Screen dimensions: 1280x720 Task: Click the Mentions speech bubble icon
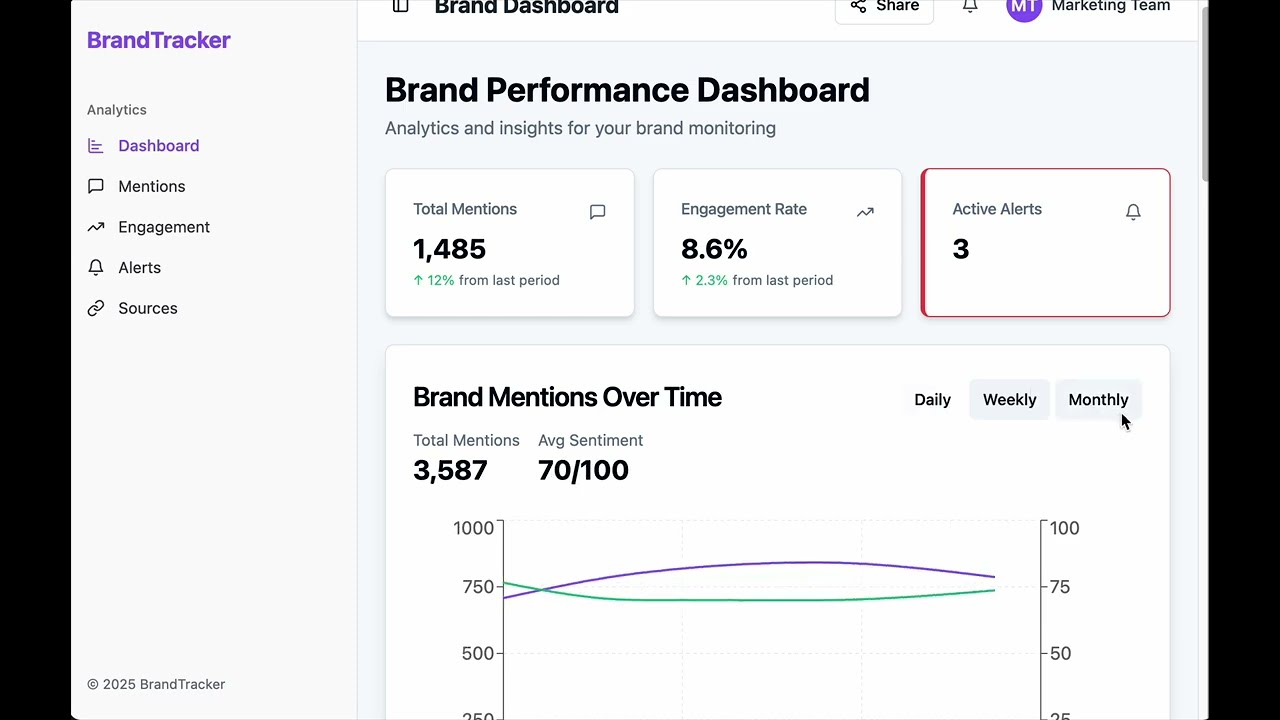(96, 186)
